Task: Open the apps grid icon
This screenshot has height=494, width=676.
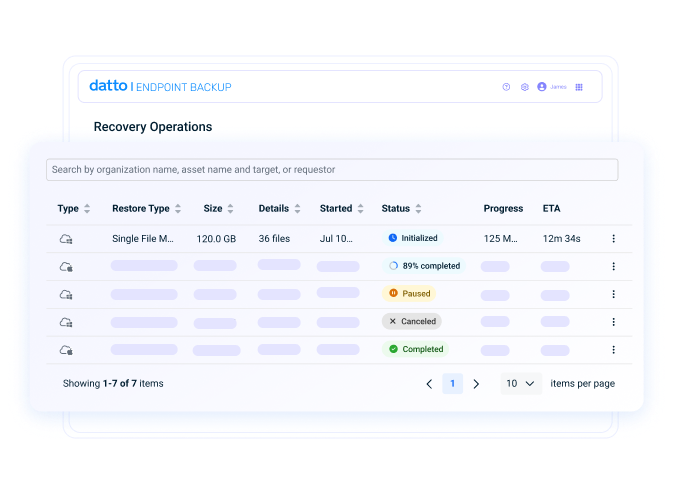Action: tap(579, 87)
